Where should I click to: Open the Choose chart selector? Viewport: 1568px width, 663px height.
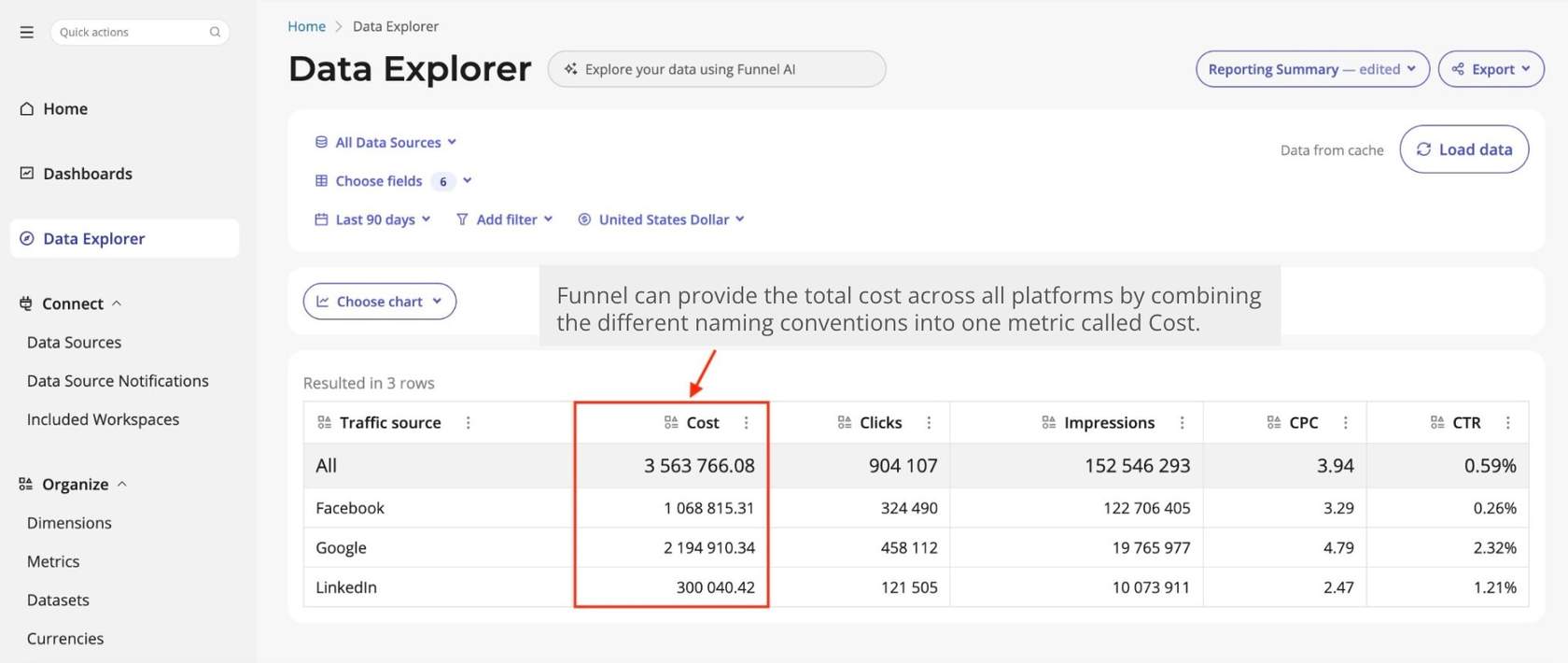pos(379,302)
